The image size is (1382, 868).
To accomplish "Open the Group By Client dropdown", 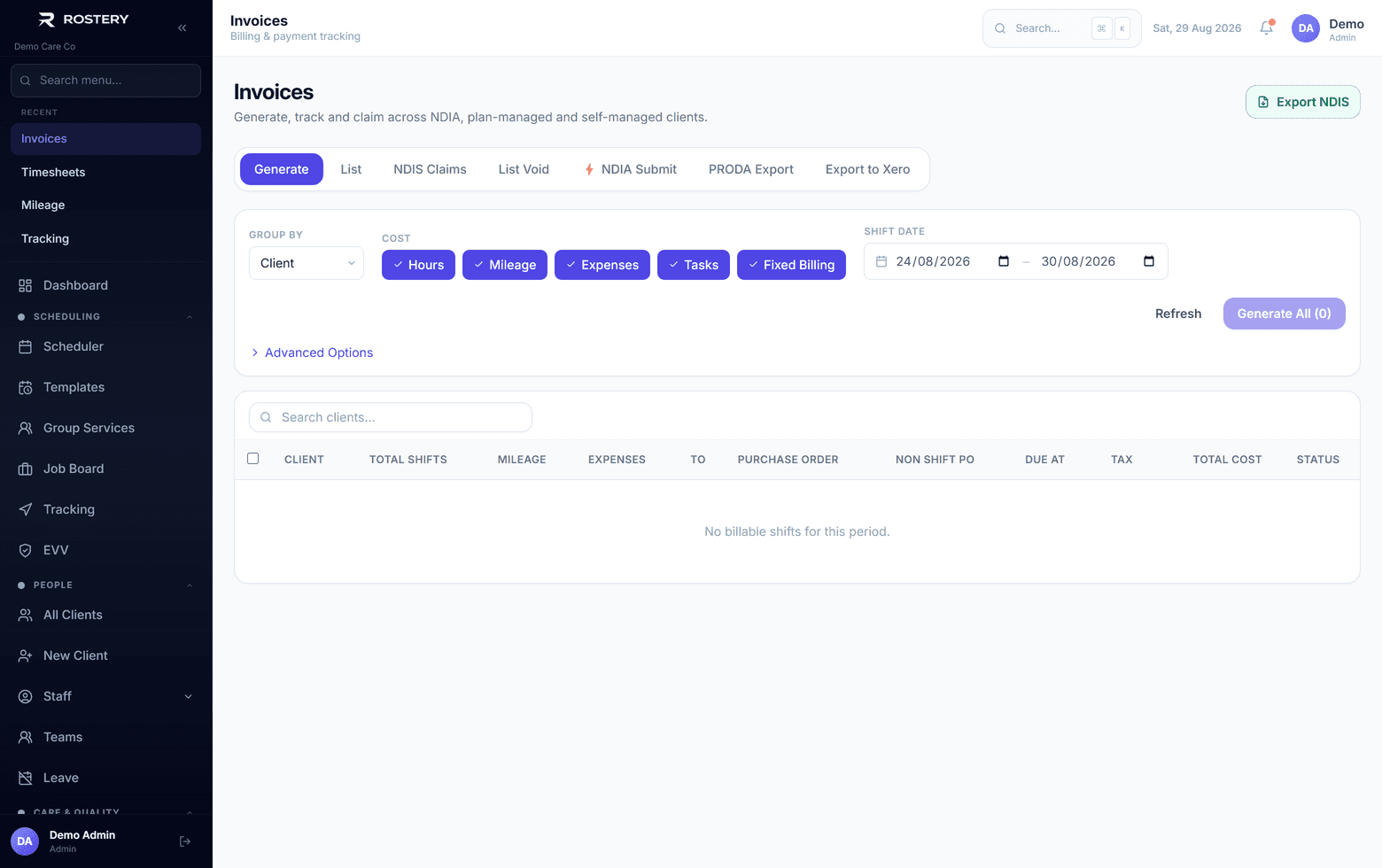I will 307,263.
